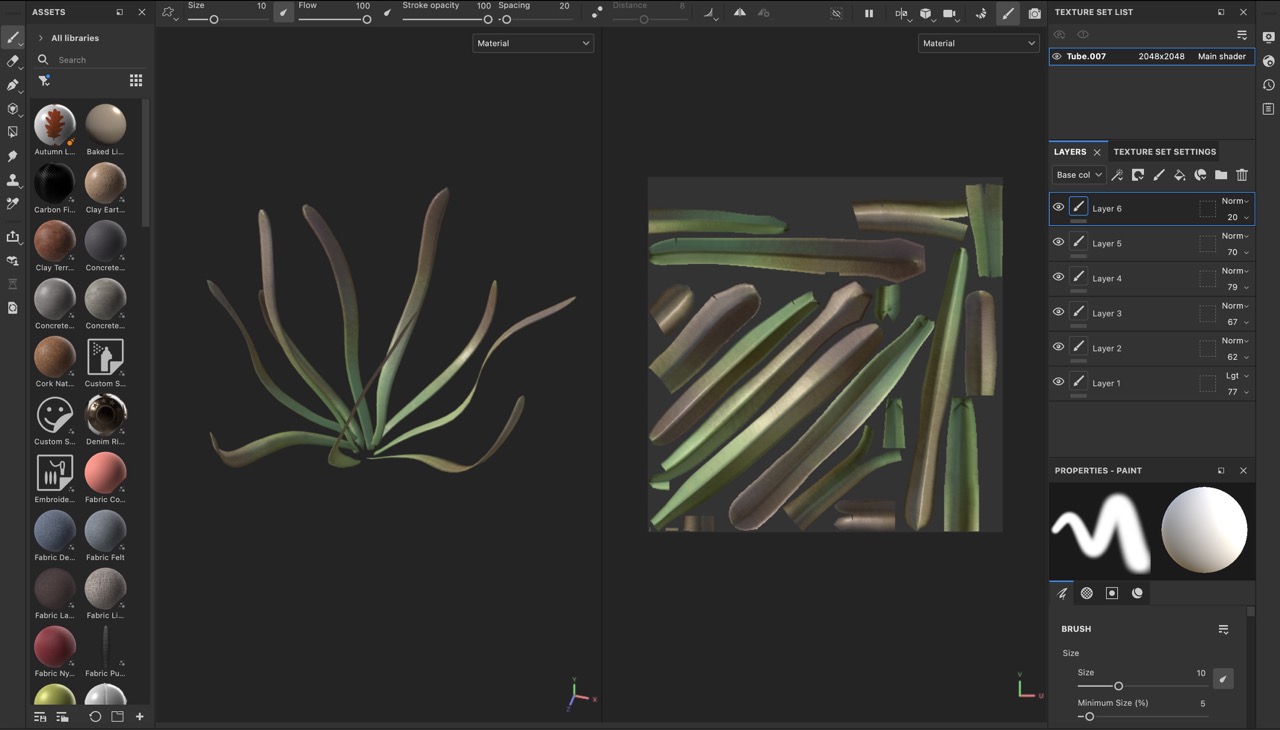This screenshot has height=730, width=1280.
Task: Add a new fill layer
Action: coord(1180,175)
